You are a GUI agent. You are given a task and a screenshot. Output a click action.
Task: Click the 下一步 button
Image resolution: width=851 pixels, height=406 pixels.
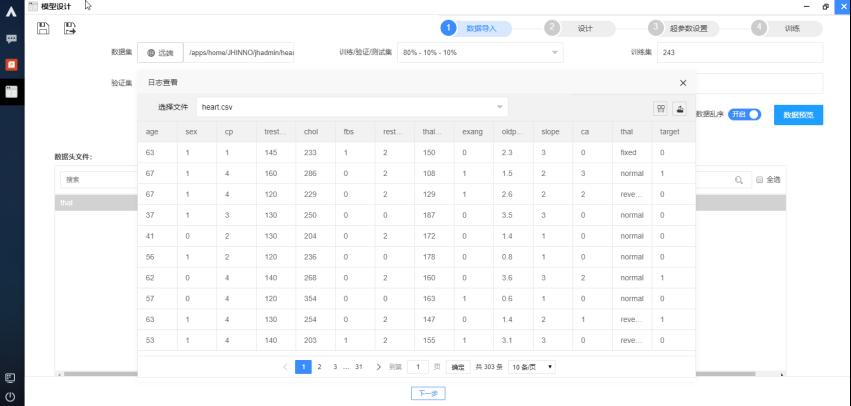pyautogui.click(x=427, y=393)
